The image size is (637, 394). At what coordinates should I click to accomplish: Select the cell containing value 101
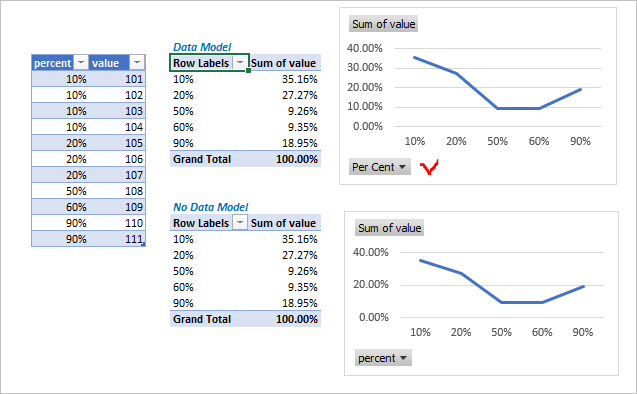click(117, 79)
